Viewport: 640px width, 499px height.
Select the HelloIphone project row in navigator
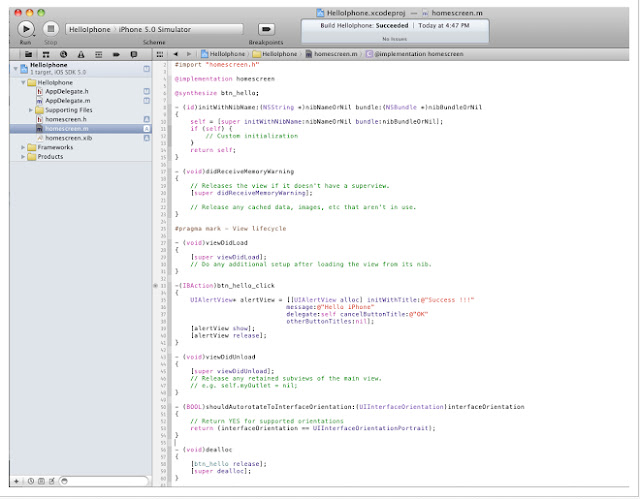81,69
